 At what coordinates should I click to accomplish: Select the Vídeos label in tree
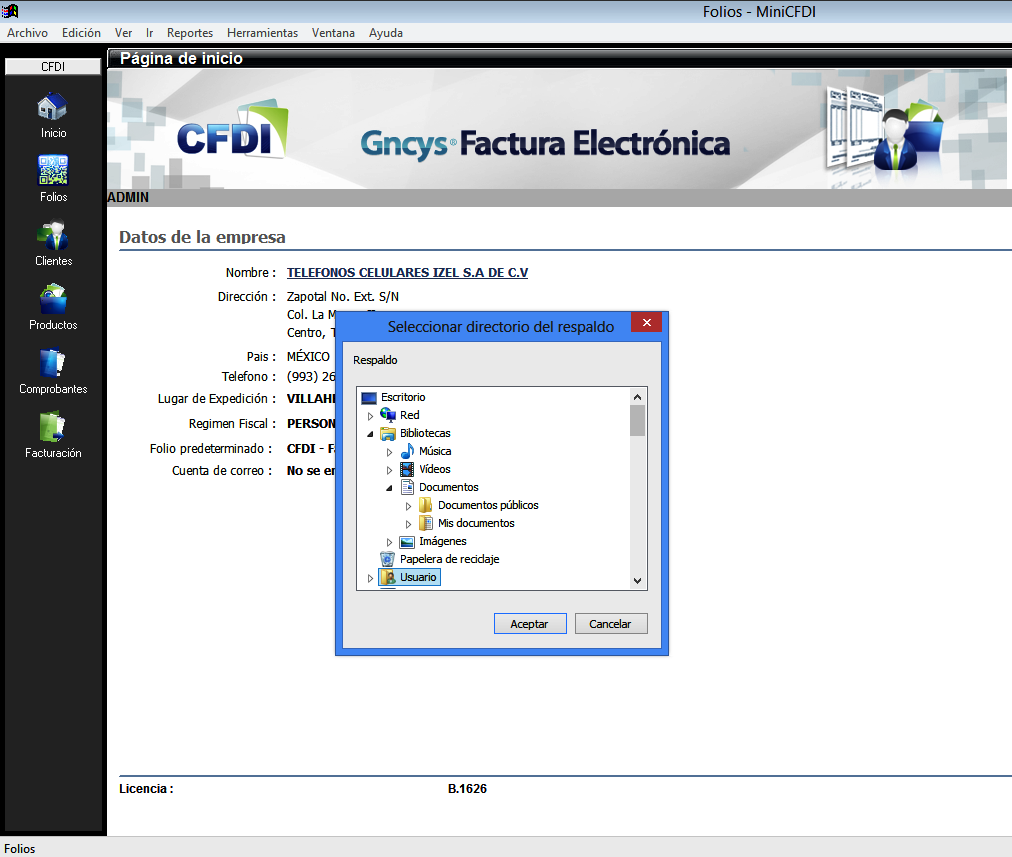[x=435, y=469]
